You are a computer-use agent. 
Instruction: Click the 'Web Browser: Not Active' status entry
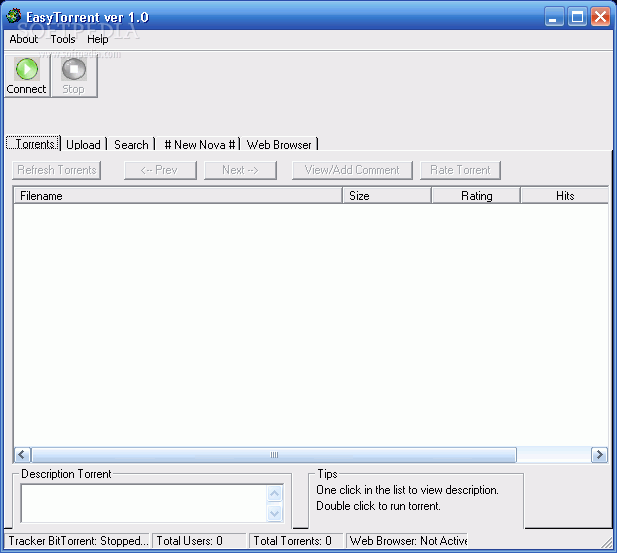(x=408, y=541)
